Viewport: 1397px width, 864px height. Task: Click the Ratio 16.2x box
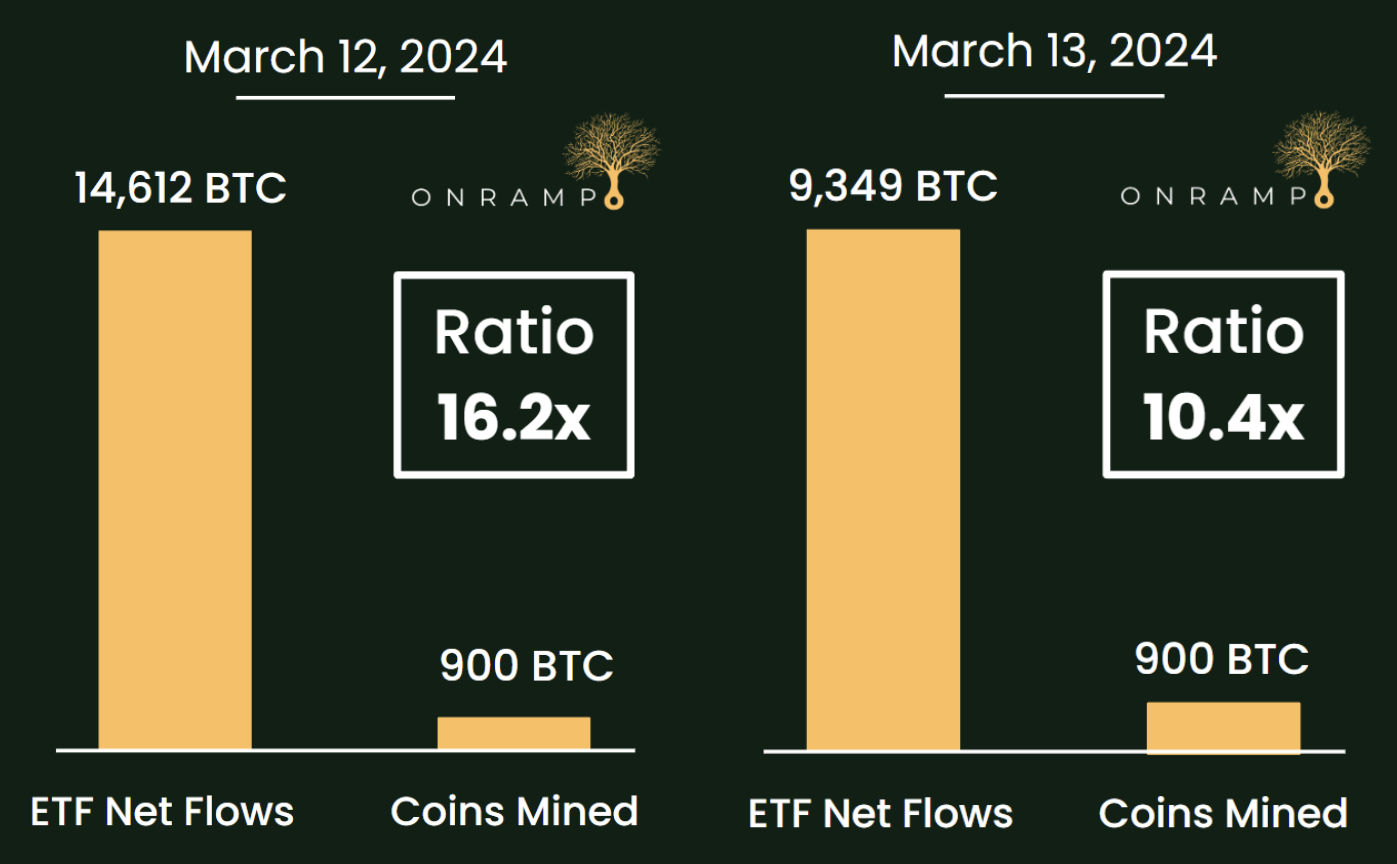click(514, 375)
